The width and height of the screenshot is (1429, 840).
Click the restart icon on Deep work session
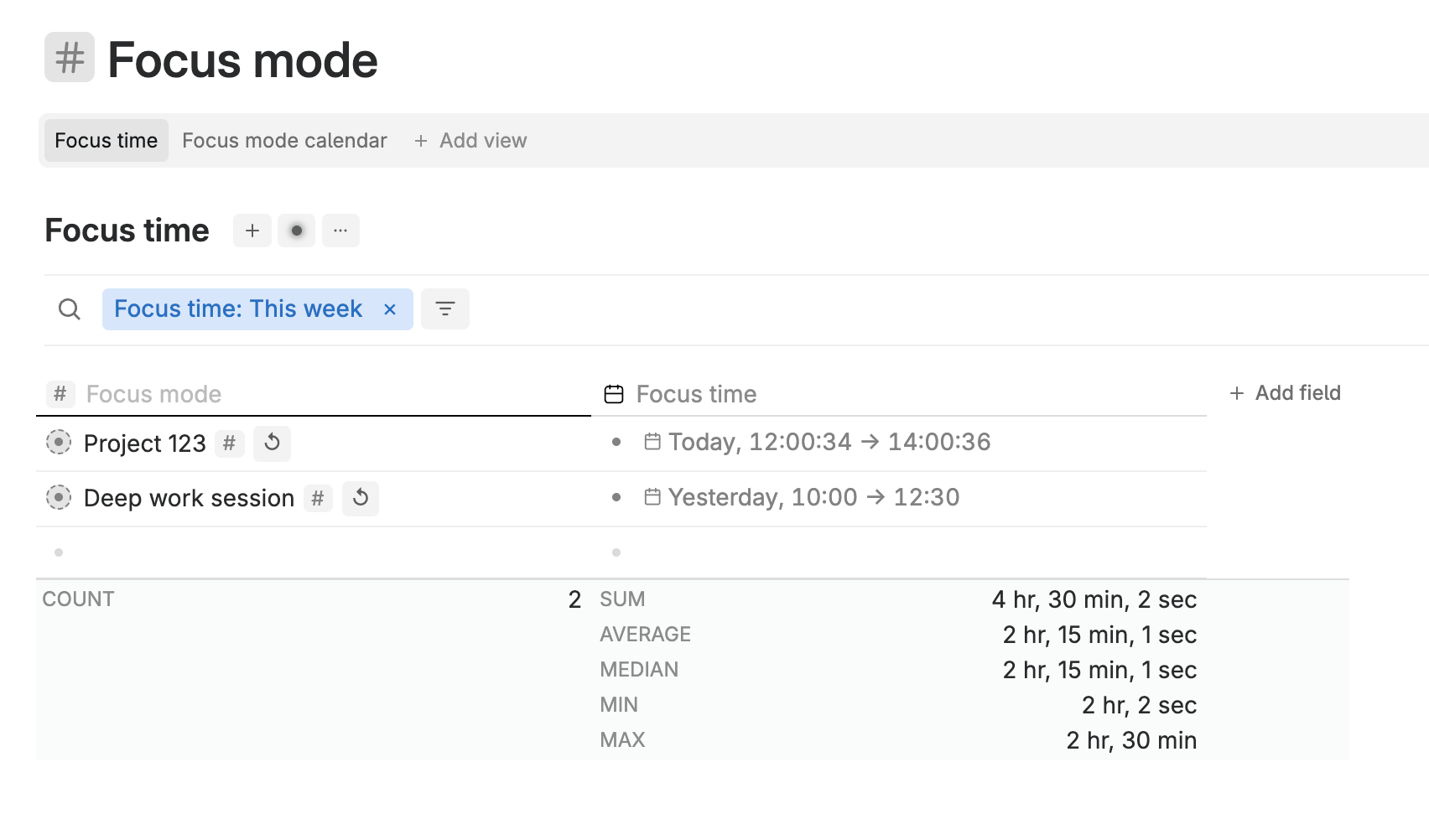coord(361,498)
